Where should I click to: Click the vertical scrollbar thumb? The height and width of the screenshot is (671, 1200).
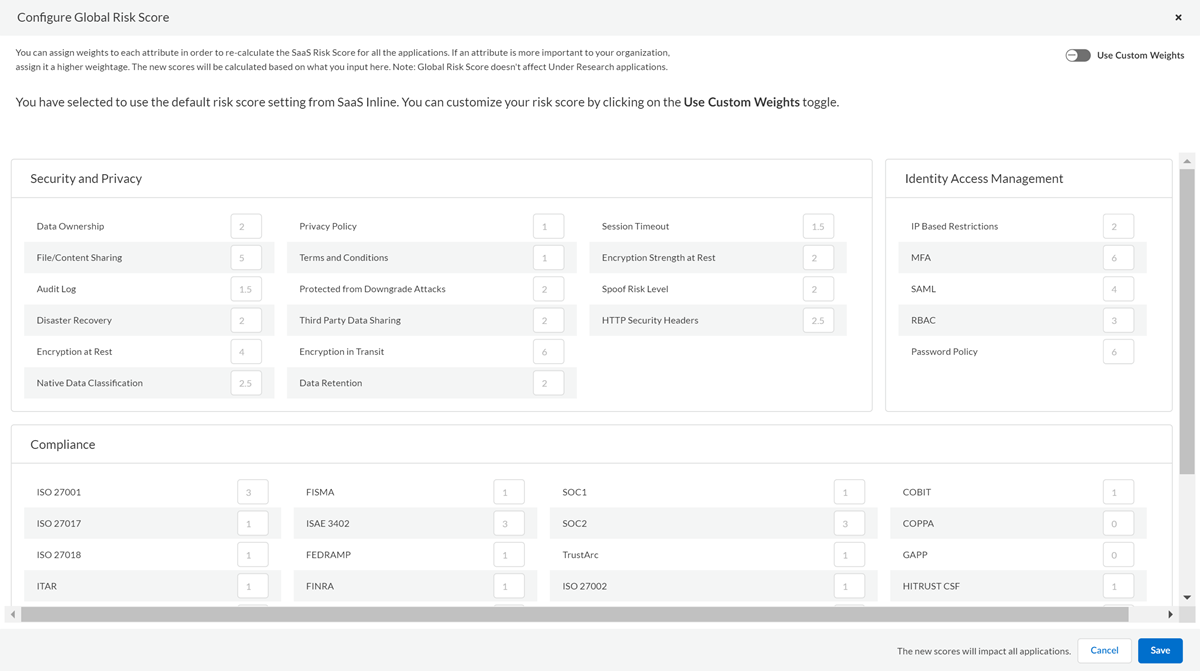click(1187, 320)
